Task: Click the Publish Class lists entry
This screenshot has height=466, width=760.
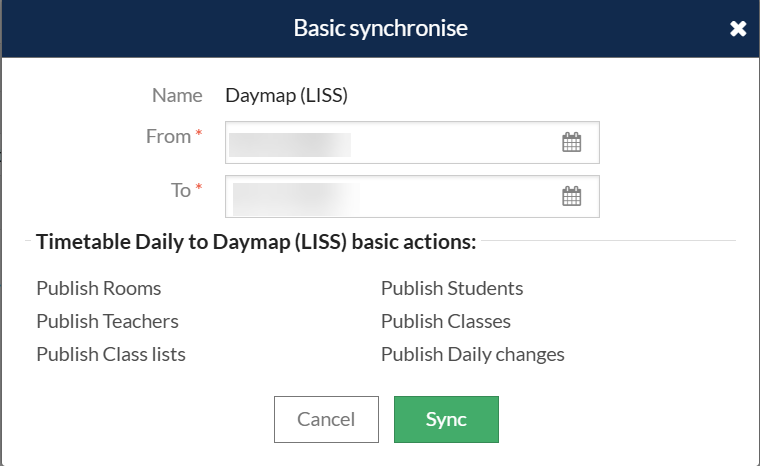Action: (x=111, y=354)
